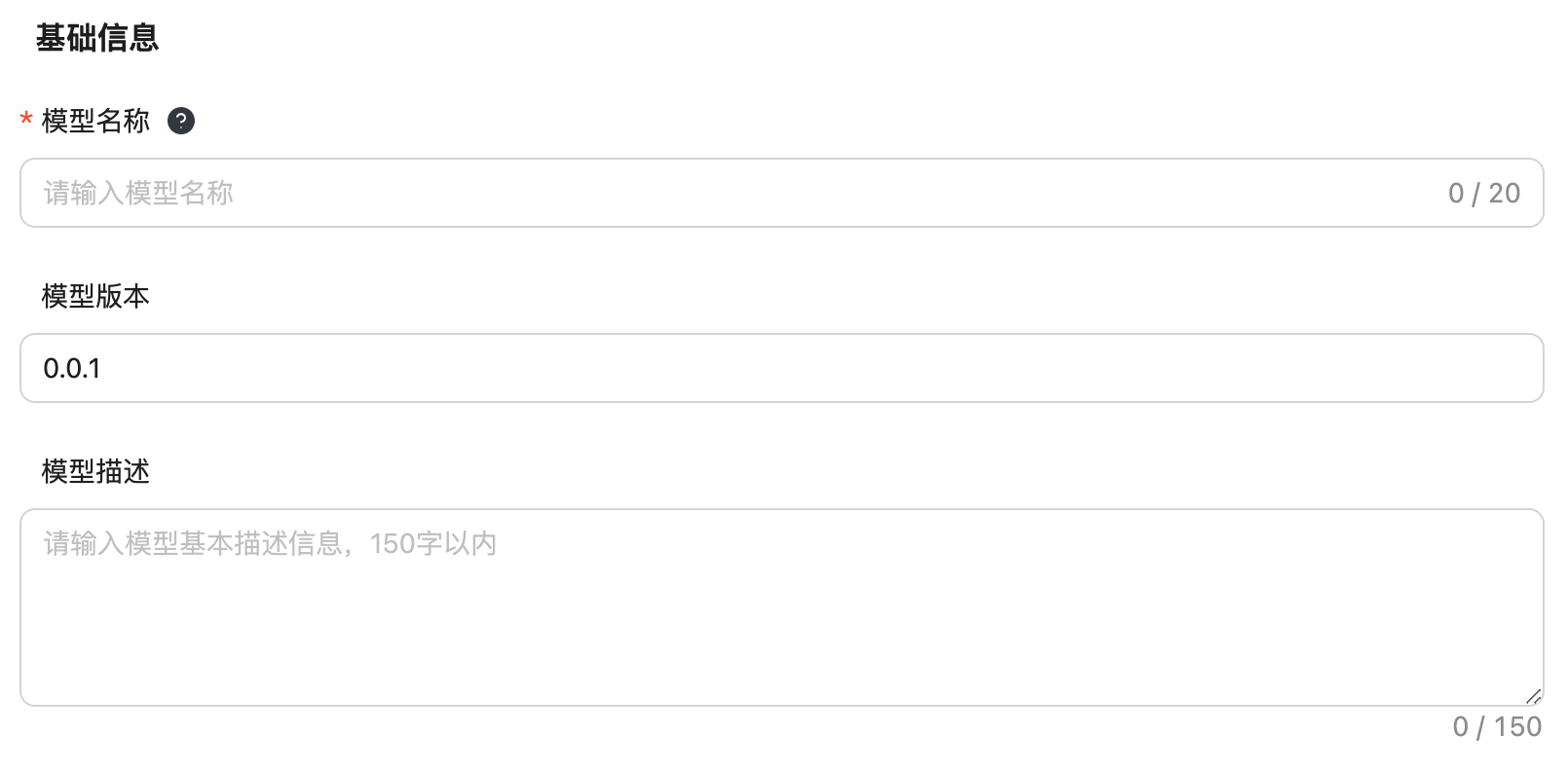Image resolution: width=1568 pixels, height=771 pixels.
Task: Click the 模型版本 field label
Action: 95,296
